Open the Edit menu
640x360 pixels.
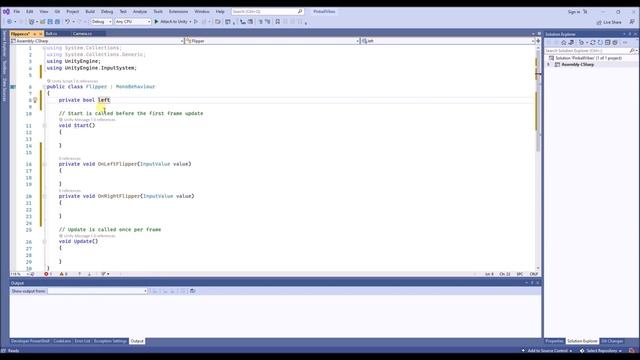(30, 11)
